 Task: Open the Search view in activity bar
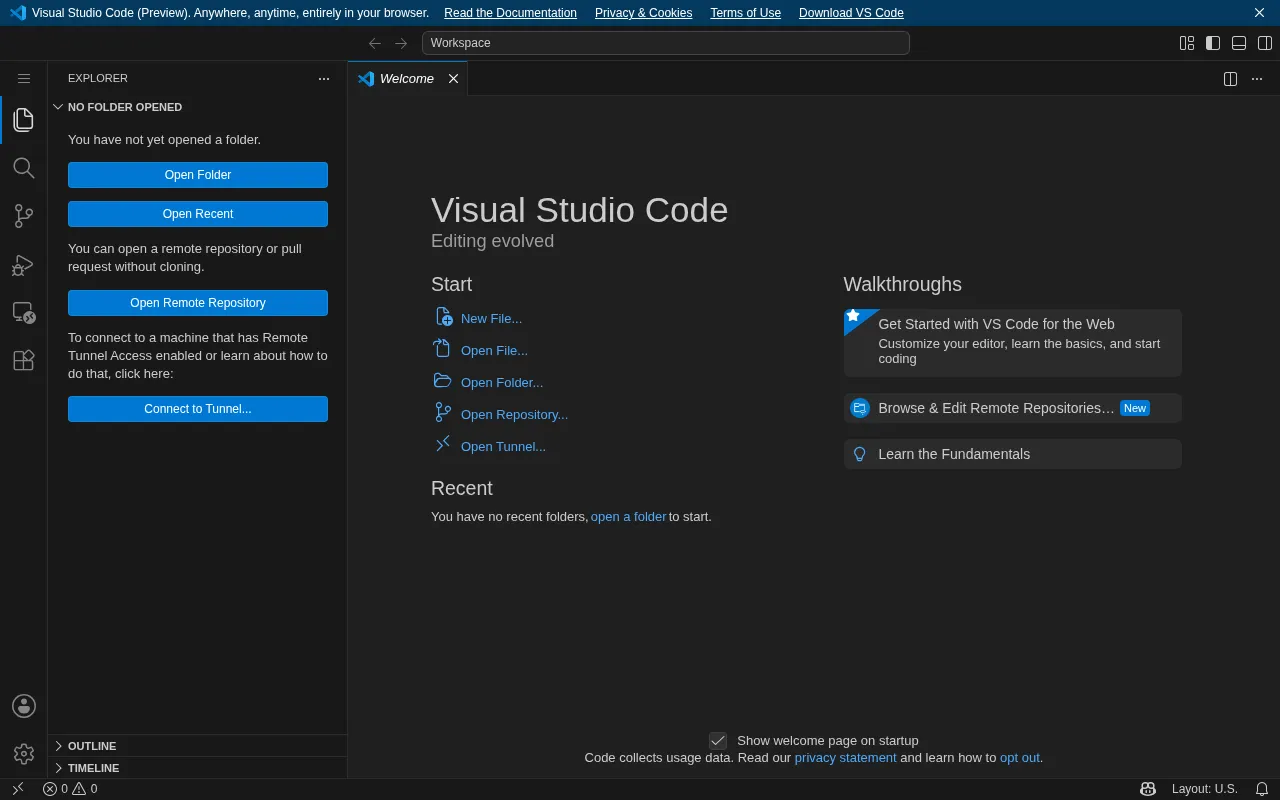tap(24, 168)
